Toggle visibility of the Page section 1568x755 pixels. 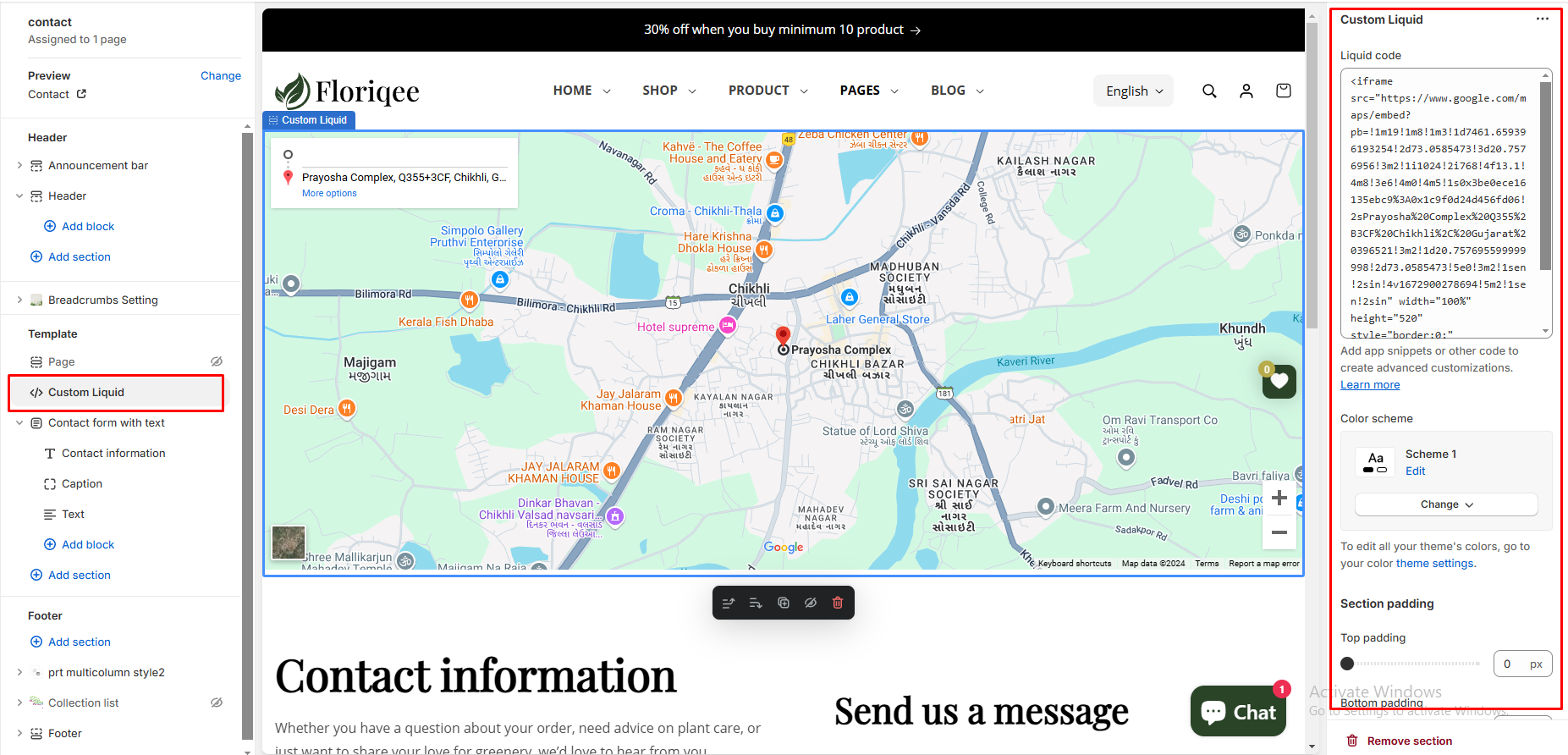(217, 361)
